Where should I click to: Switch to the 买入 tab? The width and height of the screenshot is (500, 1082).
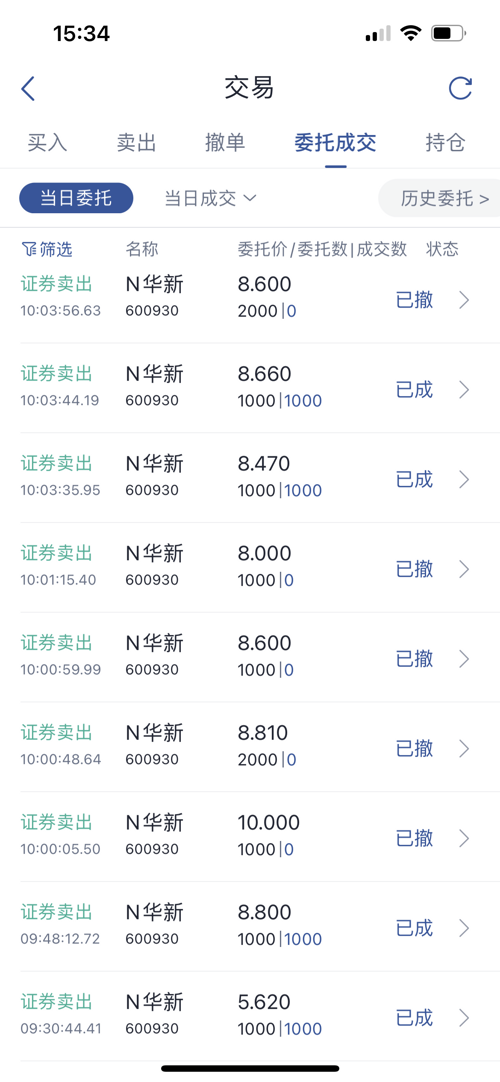[47, 143]
